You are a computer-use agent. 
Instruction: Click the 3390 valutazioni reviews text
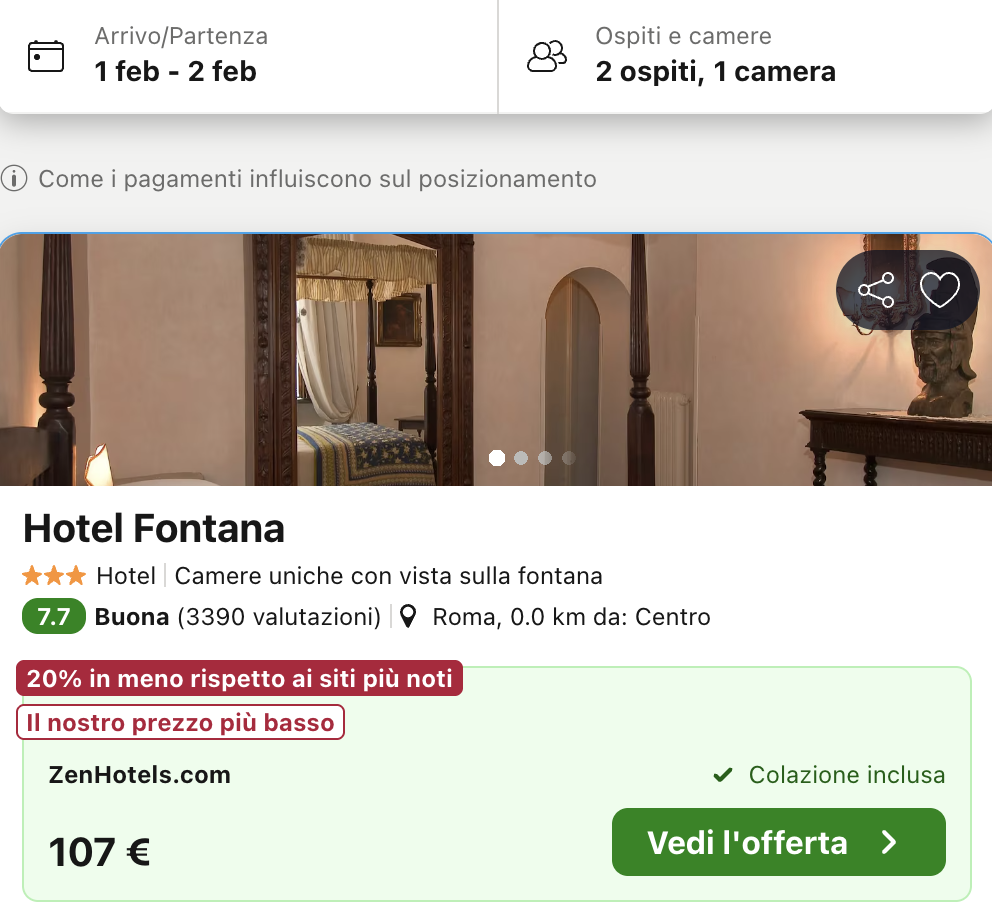click(280, 617)
